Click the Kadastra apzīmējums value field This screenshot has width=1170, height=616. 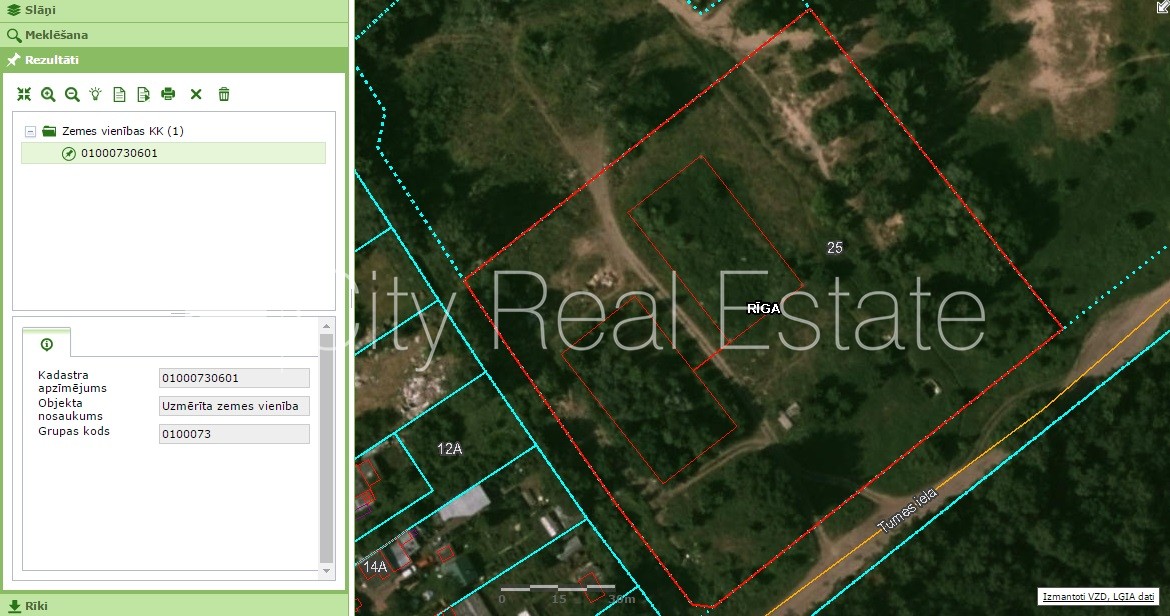click(x=234, y=378)
